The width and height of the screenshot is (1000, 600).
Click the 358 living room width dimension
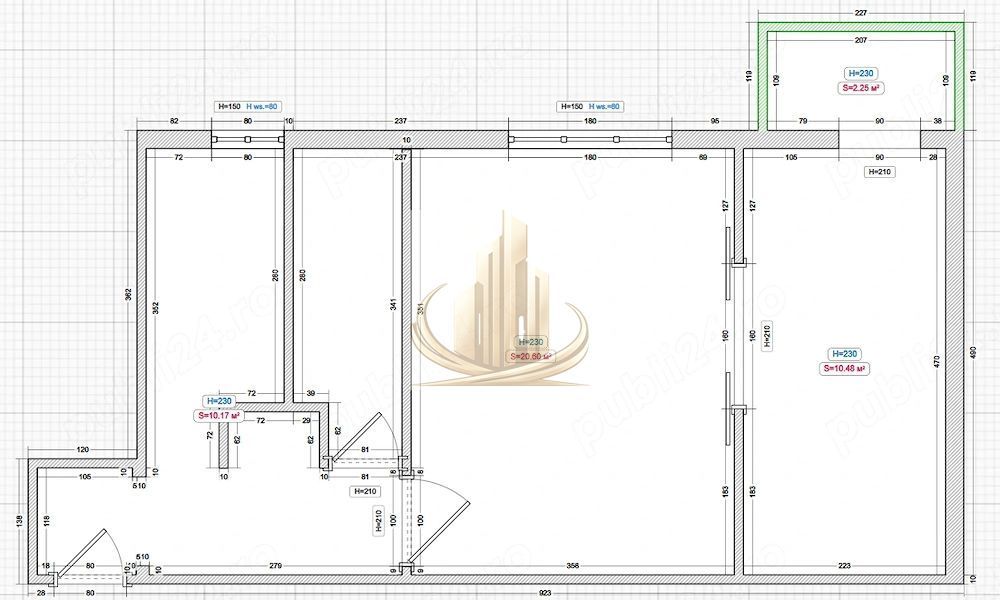573,566
